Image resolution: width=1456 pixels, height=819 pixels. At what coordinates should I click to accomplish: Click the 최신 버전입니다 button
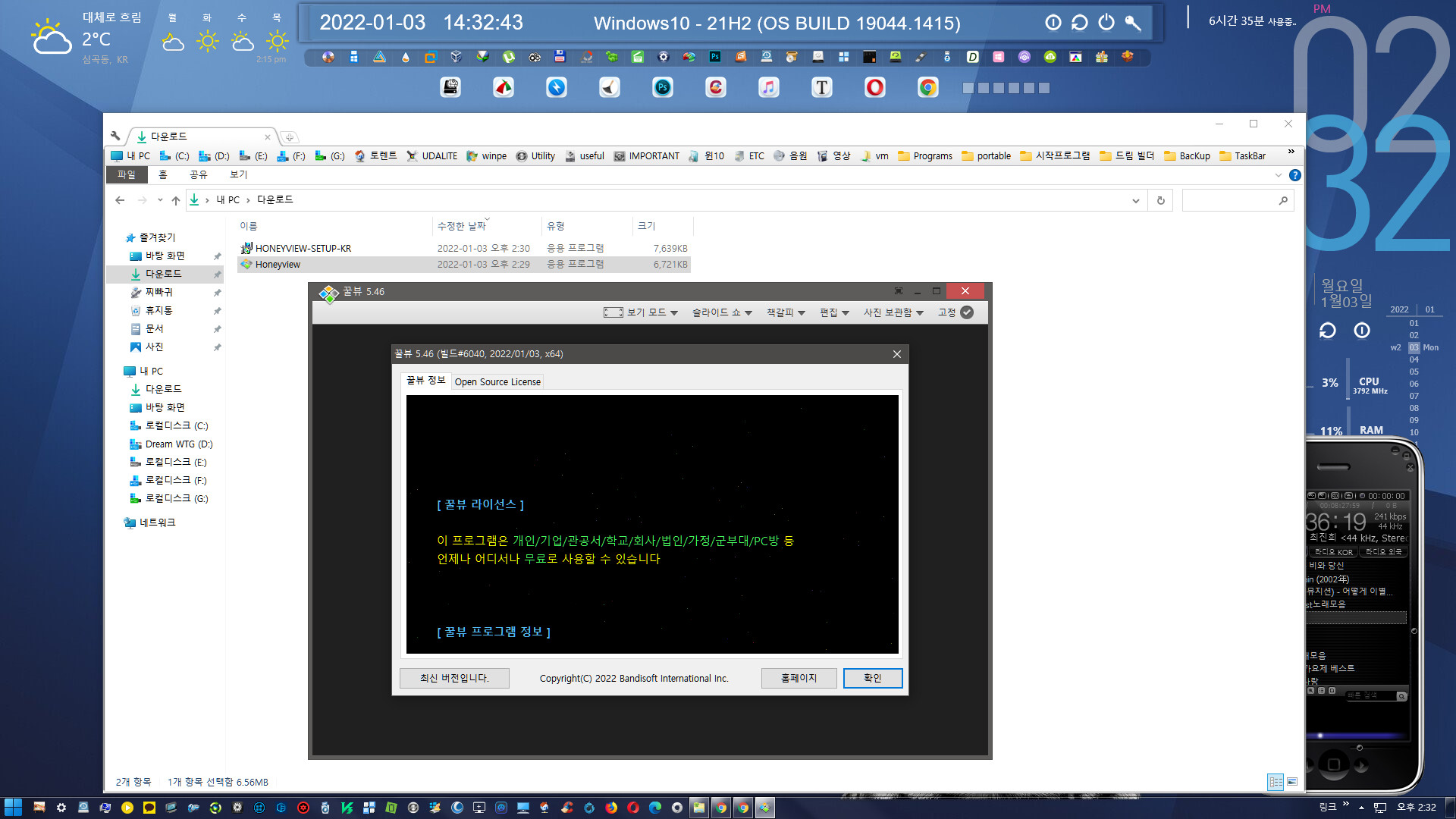pos(454,678)
